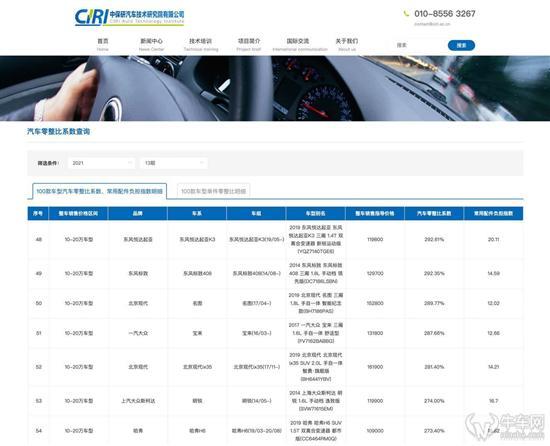Viewport: 550px width, 446px height.
Task: Click the phone number 010-8556 3267
Action: (445, 14)
